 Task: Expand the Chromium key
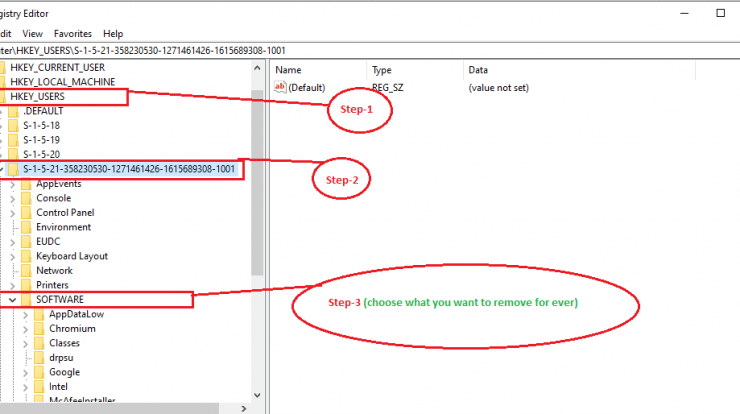25,329
